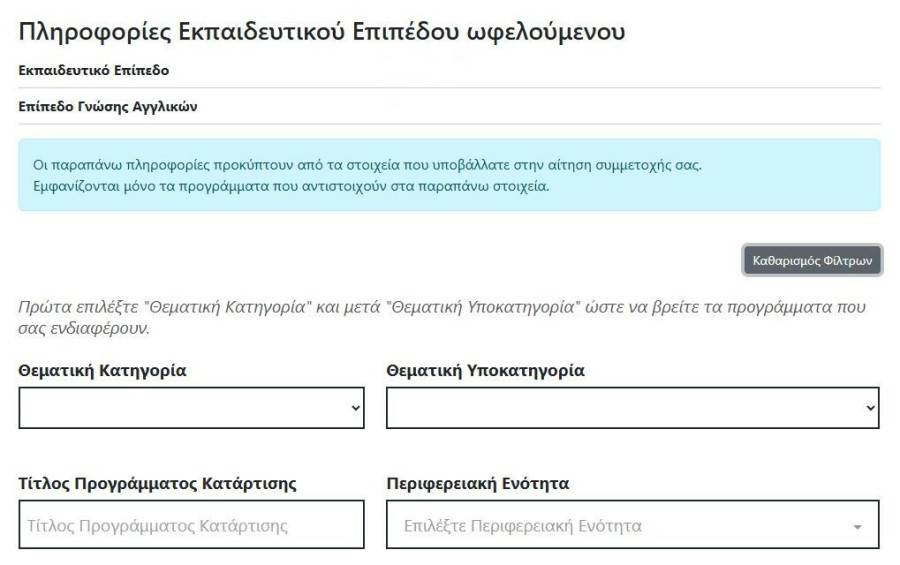
Task: Click the caret icon in Περιφερειακή Ενότητα field
Action: point(857,527)
